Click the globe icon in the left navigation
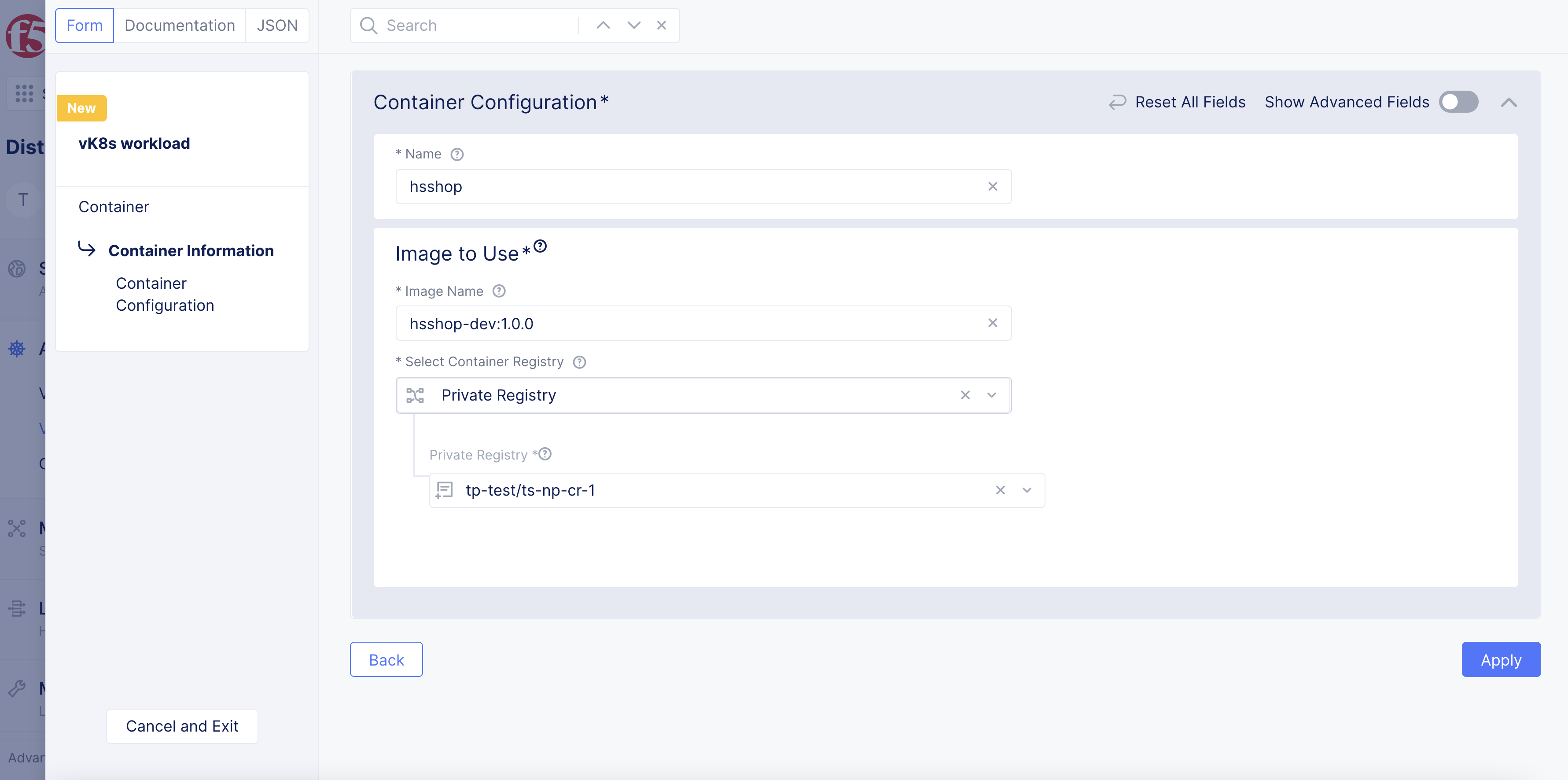The width and height of the screenshot is (1568, 780). point(16,269)
